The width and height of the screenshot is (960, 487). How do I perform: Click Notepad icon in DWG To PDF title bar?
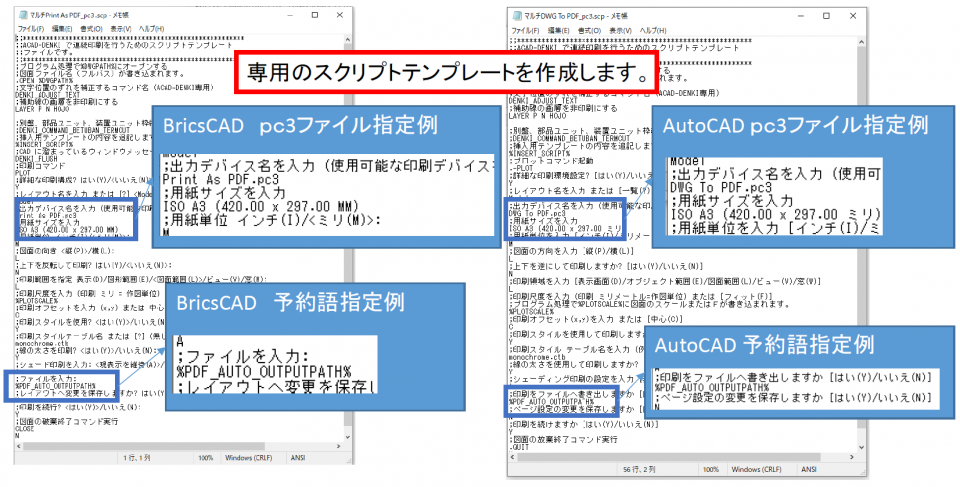(x=516, y=15)
